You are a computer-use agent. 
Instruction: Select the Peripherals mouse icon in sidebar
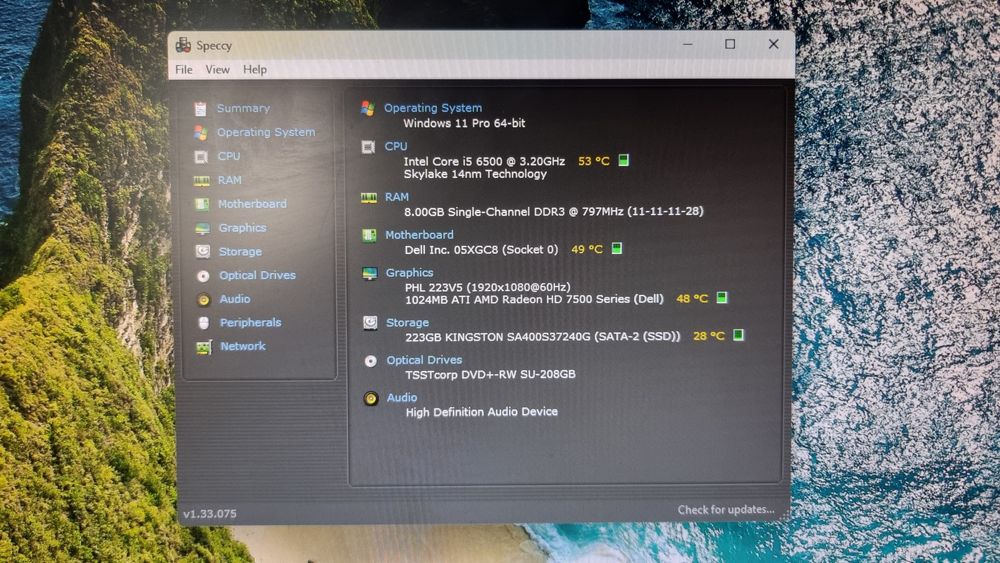click(x=203, y=323)
